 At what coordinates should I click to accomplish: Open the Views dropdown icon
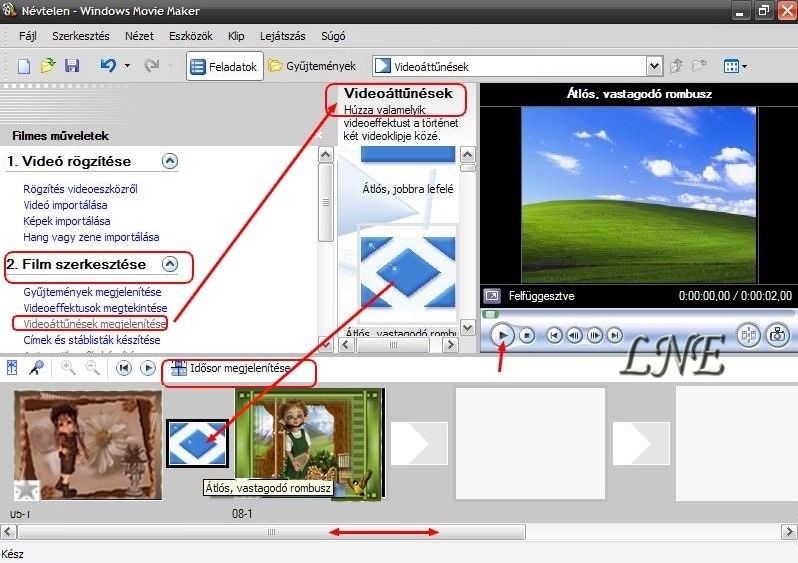[735, 66]
